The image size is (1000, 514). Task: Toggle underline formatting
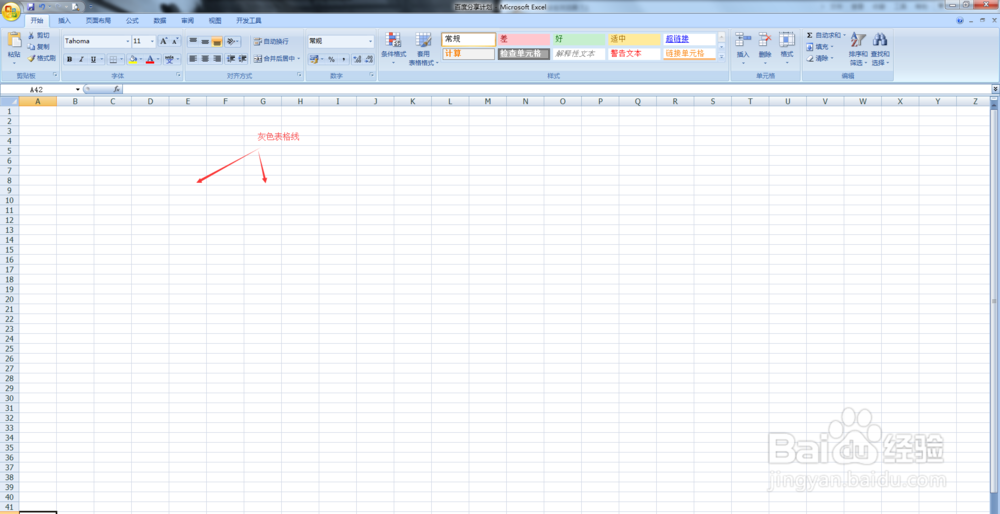pos(93,59)
